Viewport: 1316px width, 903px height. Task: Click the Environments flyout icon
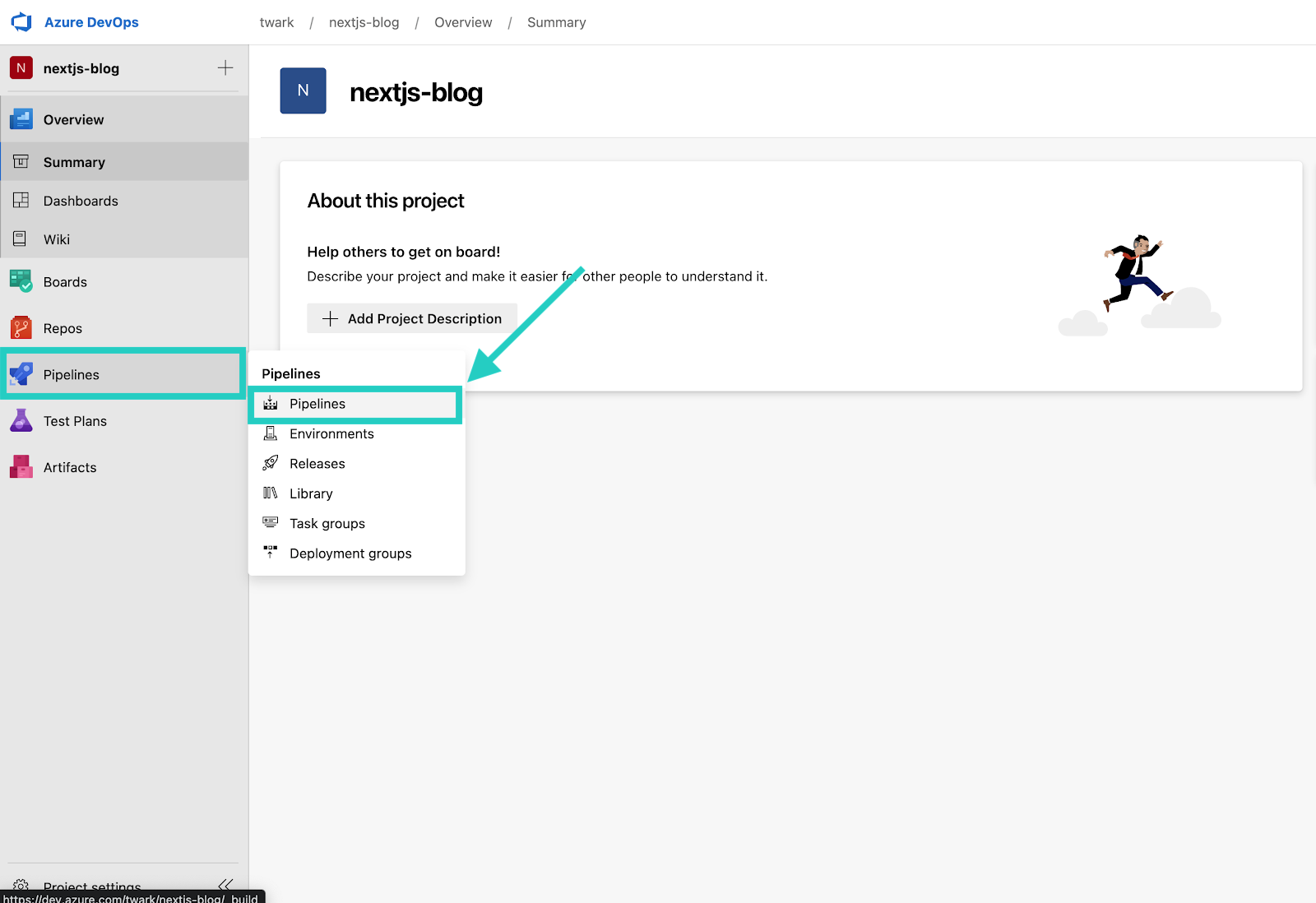point(271,433)
